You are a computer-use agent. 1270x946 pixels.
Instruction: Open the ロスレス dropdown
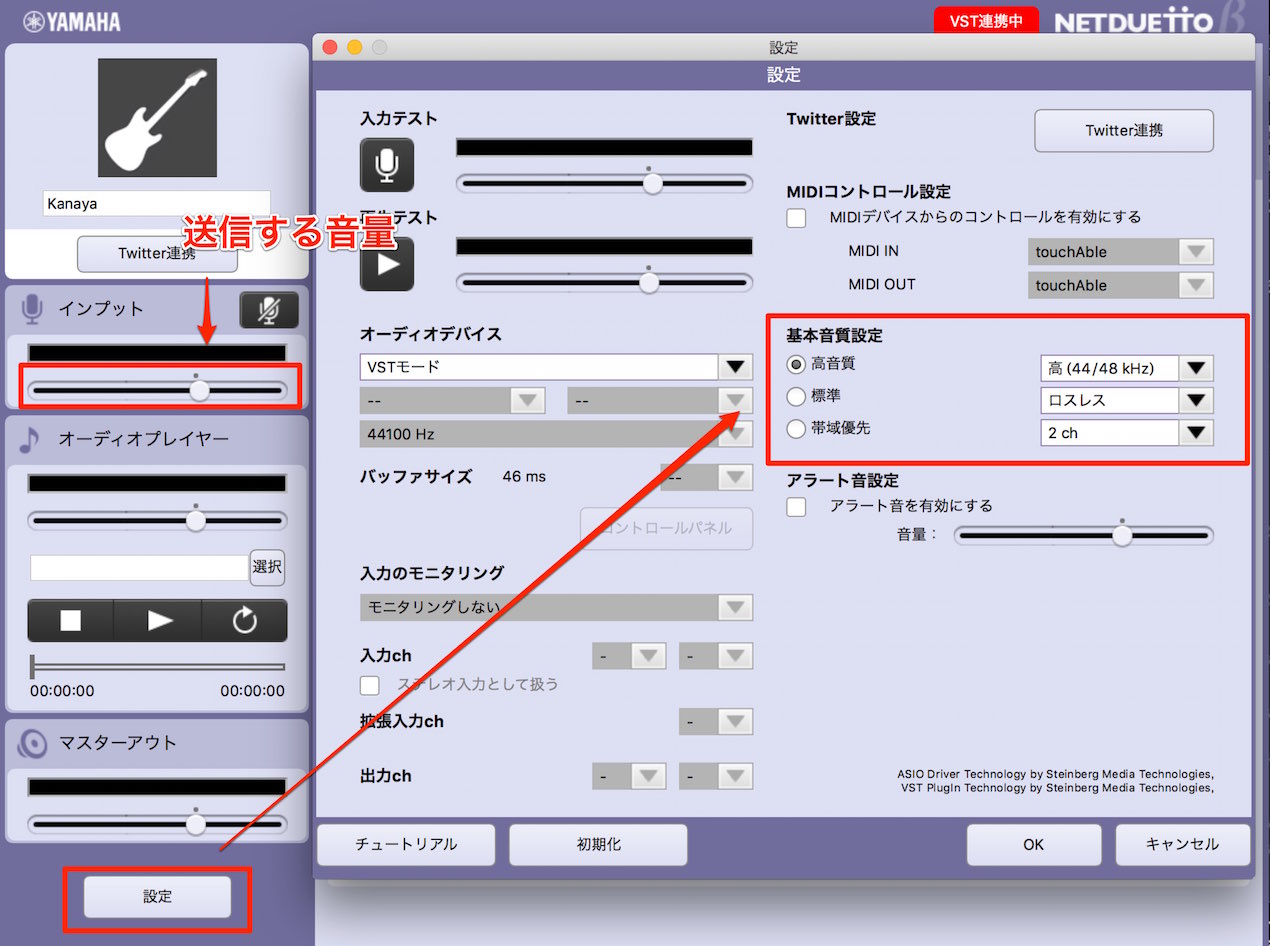(x=1127, y=400)
